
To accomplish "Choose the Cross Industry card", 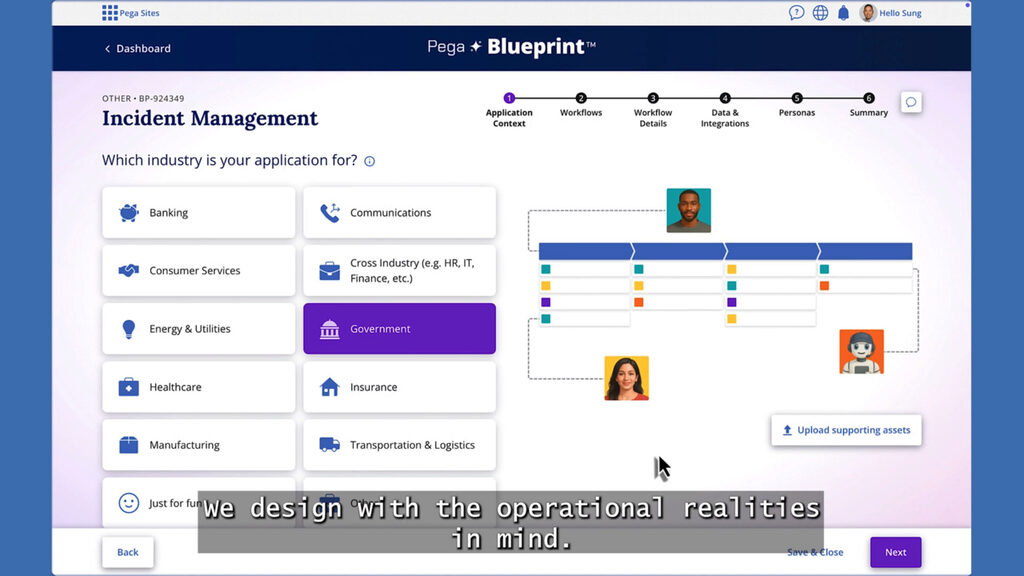I will (399, 270).
